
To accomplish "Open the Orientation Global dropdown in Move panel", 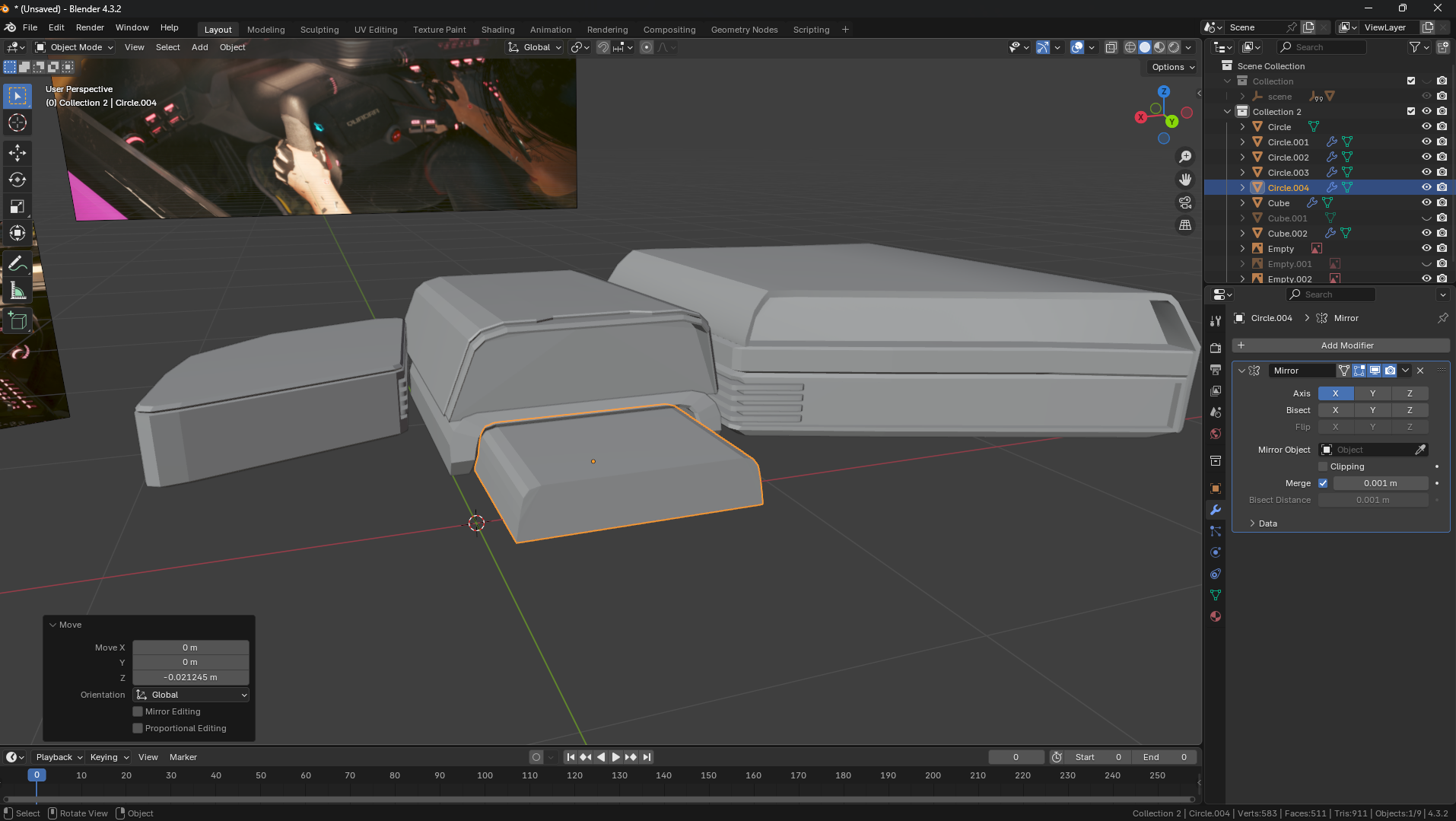I will (x=191, y=695).
